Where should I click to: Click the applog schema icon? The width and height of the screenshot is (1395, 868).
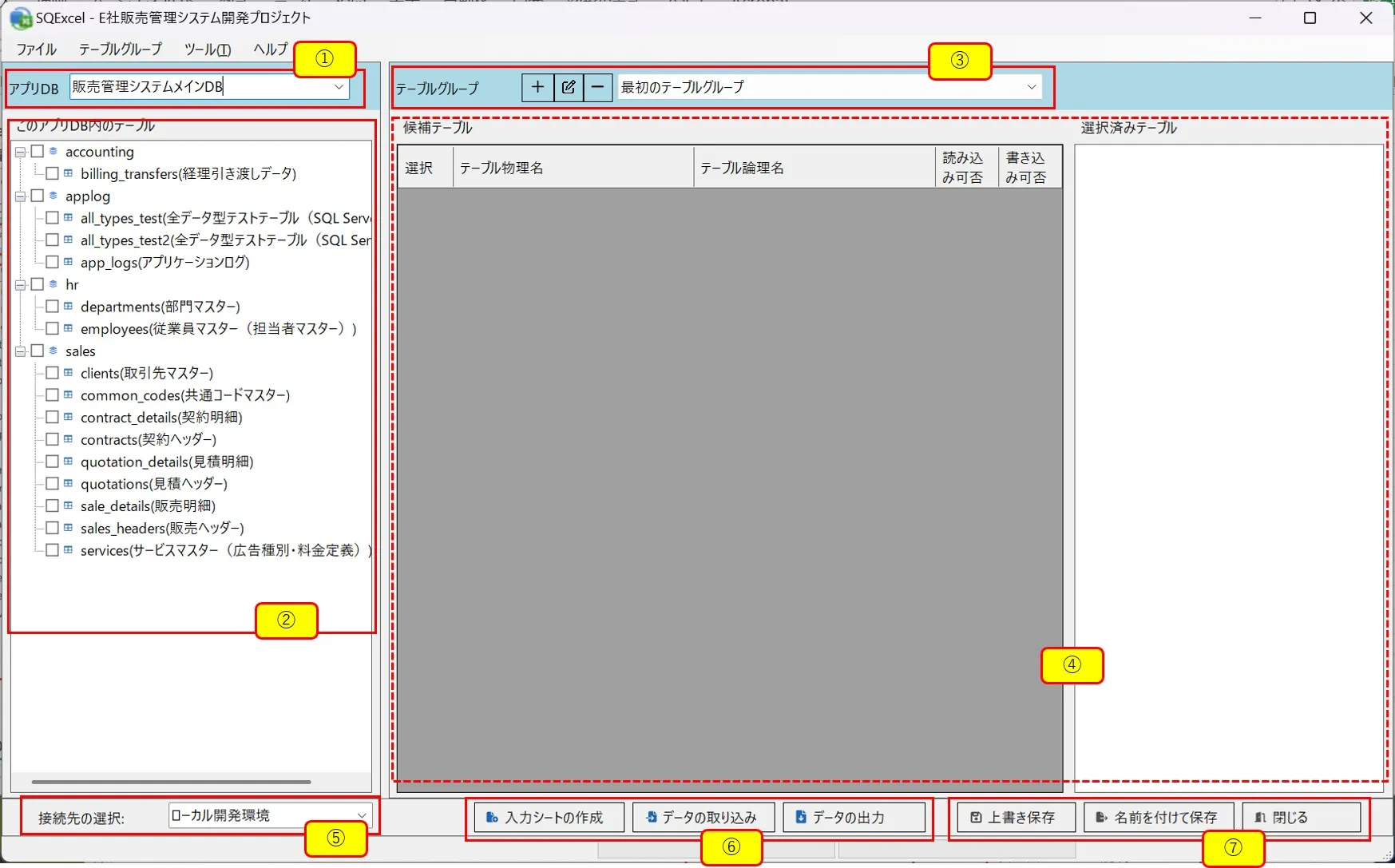(54, 196)
